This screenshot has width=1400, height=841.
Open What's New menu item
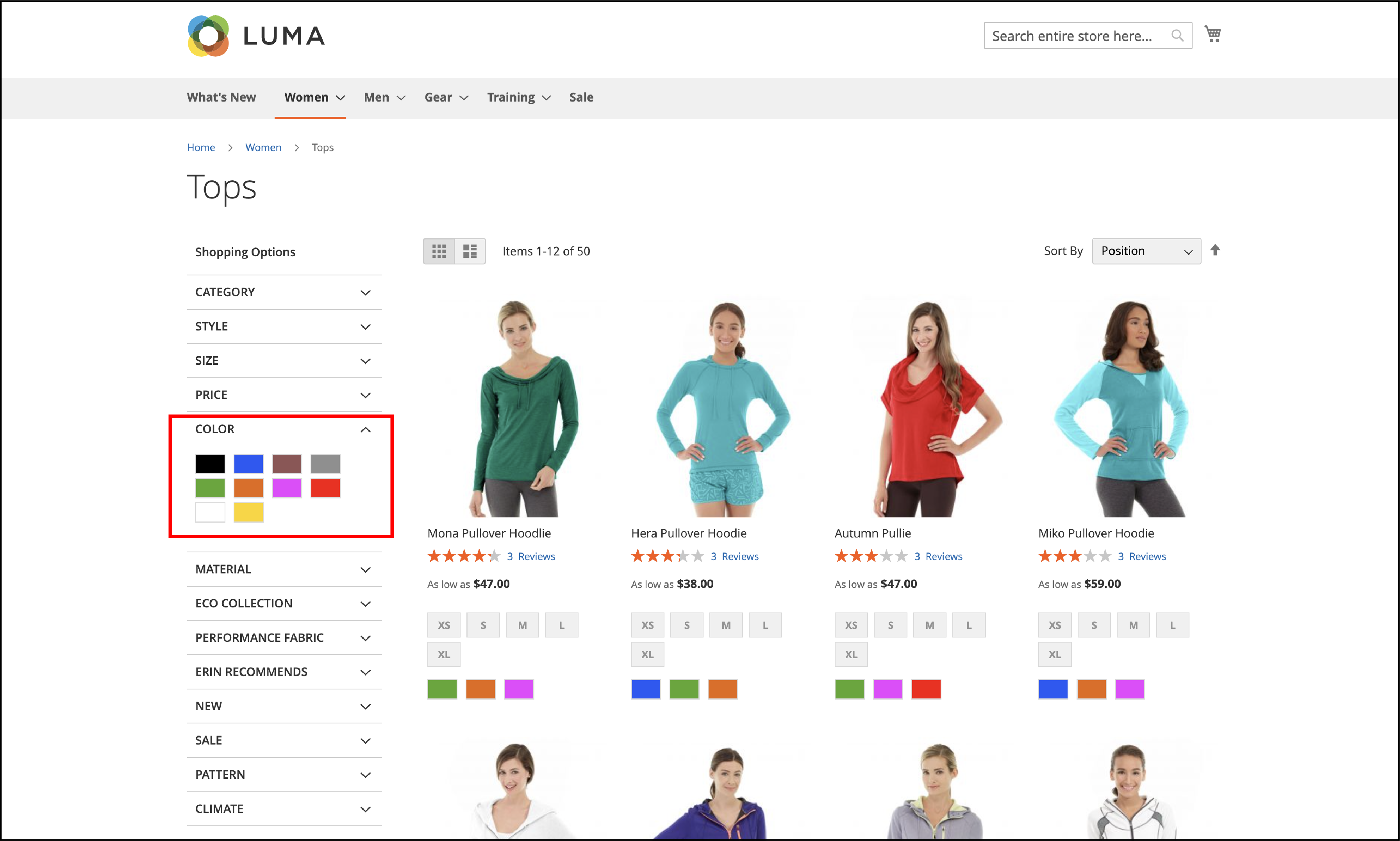click(221, 98)
